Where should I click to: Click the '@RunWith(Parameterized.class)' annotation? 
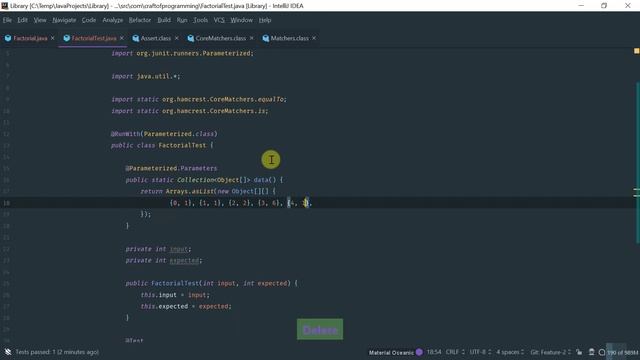coord(164,134)
